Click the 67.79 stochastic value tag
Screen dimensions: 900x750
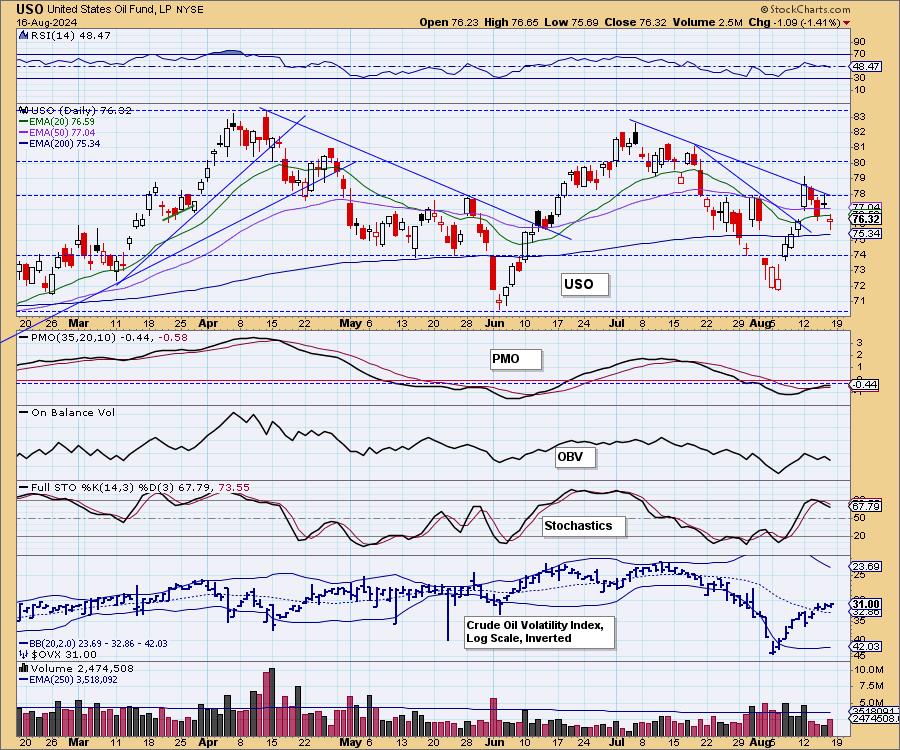tap(866, 506)
